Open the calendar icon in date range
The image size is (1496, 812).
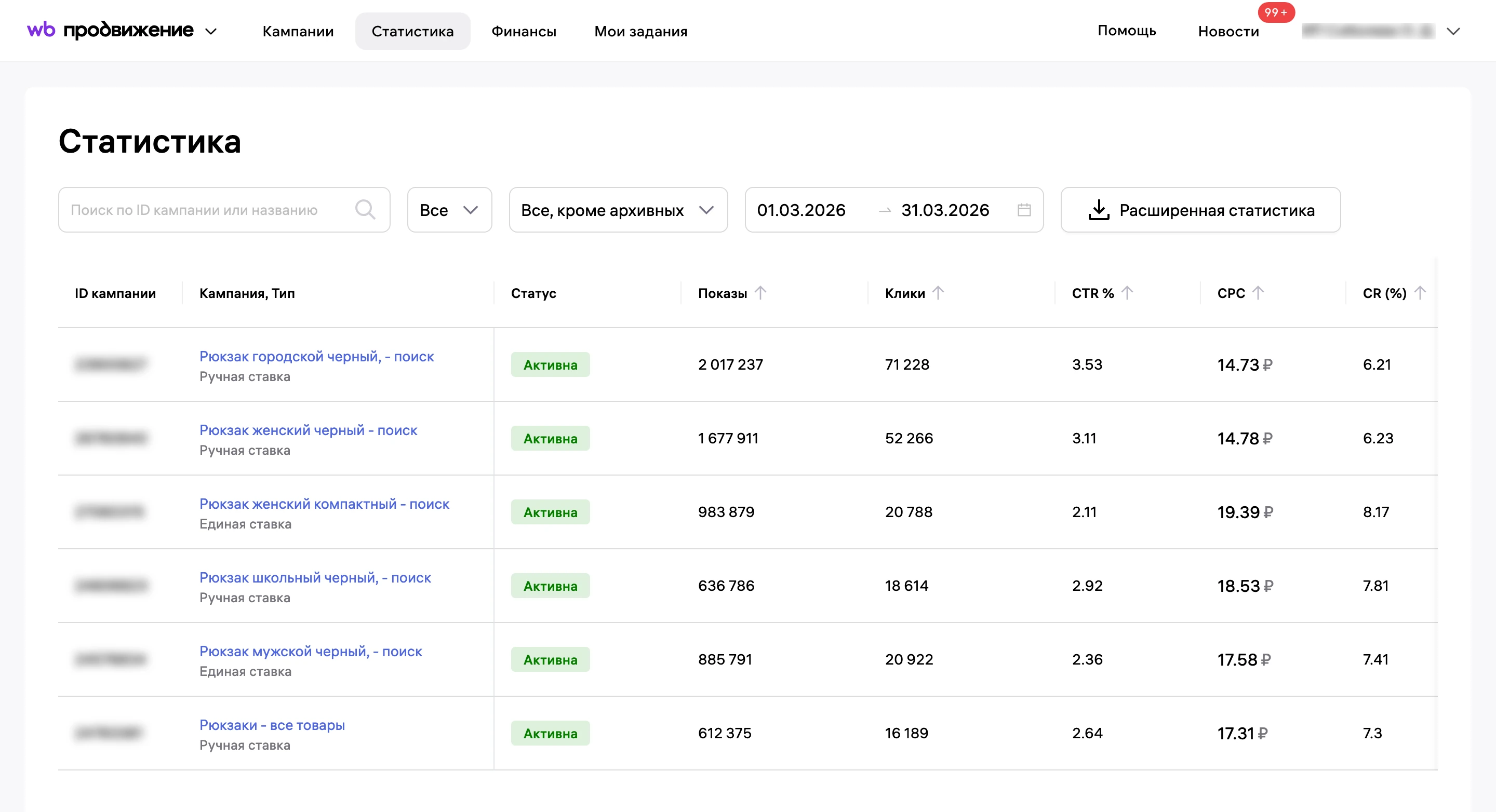[1024, 210]
